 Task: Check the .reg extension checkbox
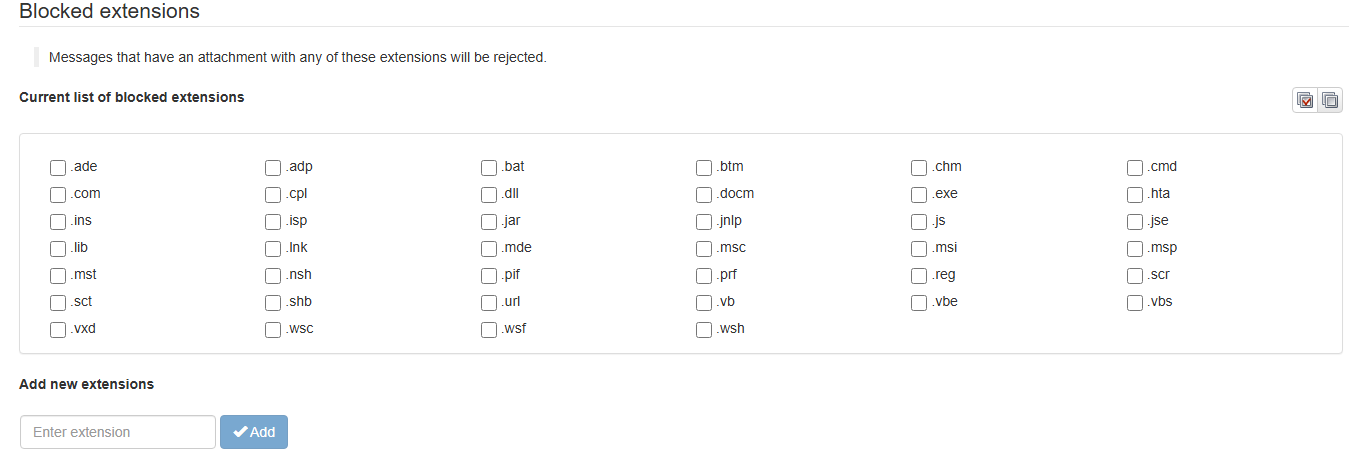click(x=919, y=275)
